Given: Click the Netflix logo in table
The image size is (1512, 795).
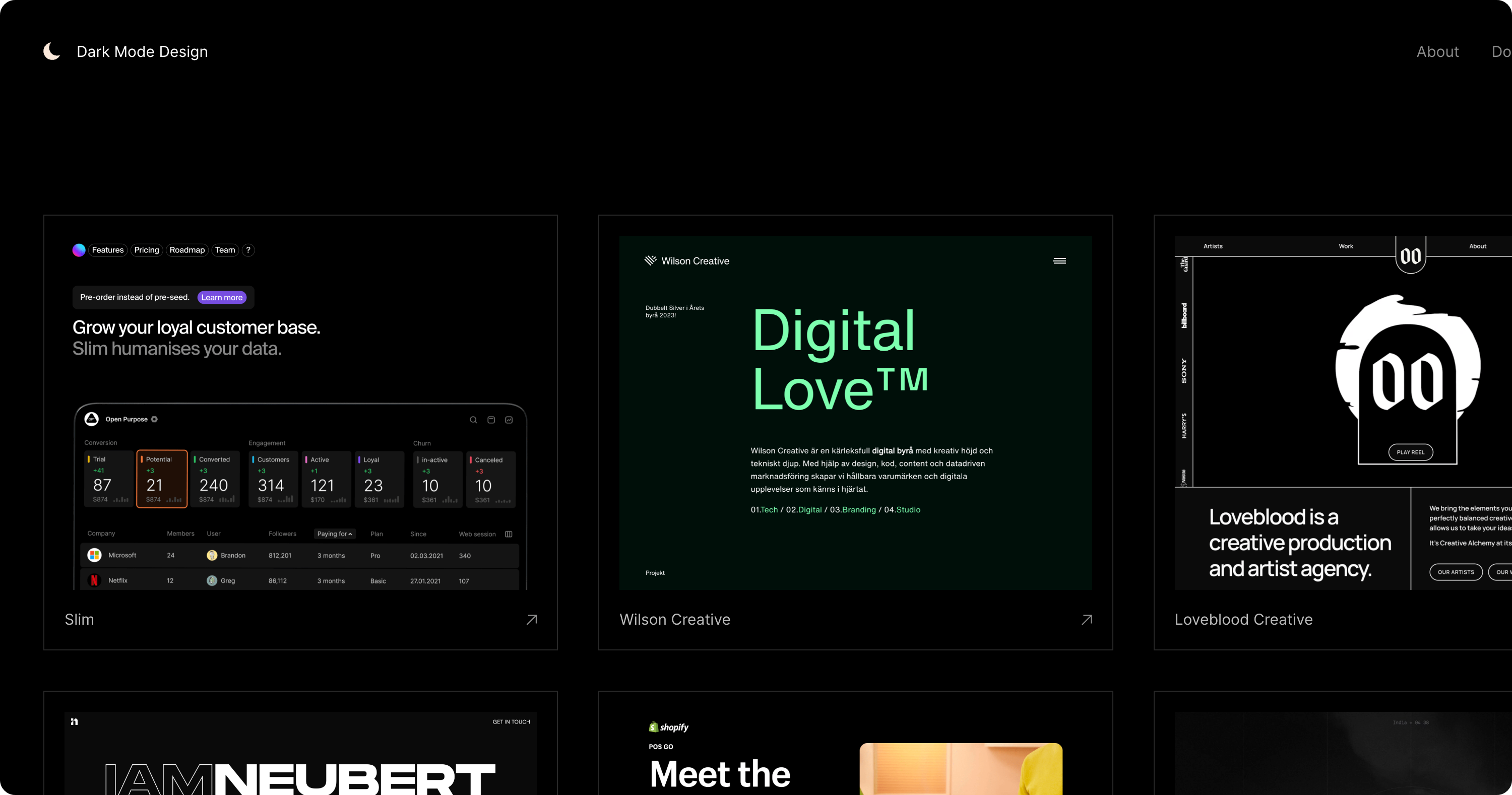Looking at the screenshot, I should pos(94,580).
